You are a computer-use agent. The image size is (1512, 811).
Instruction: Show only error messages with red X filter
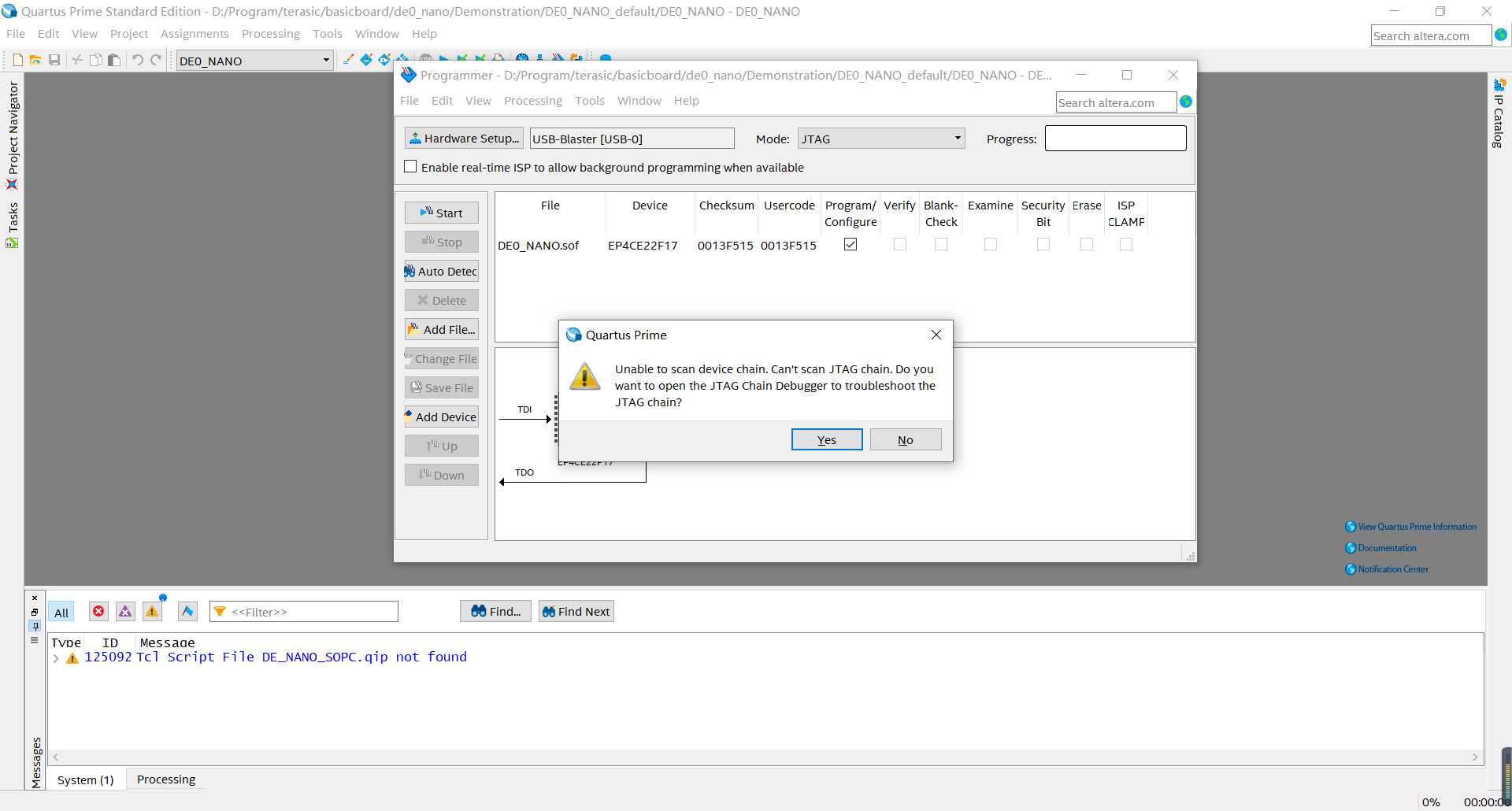[98, 611]
